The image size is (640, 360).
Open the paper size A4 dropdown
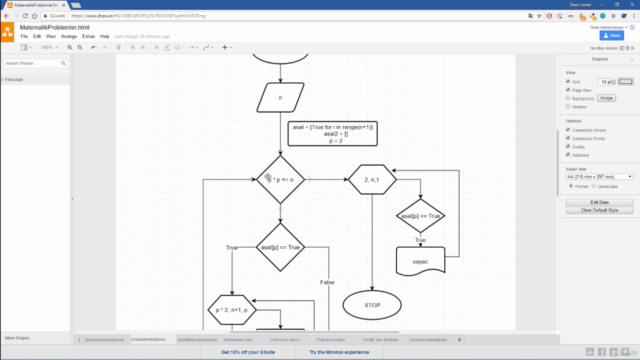[x=599, y=177]
